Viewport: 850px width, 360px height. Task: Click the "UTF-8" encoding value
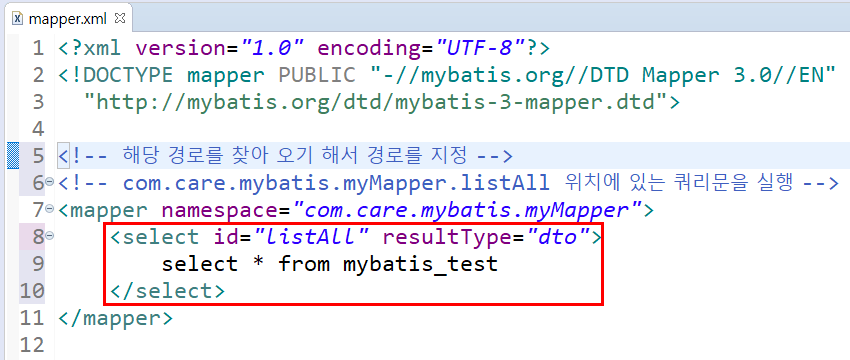pyautogui.click(x=479, y=48)
